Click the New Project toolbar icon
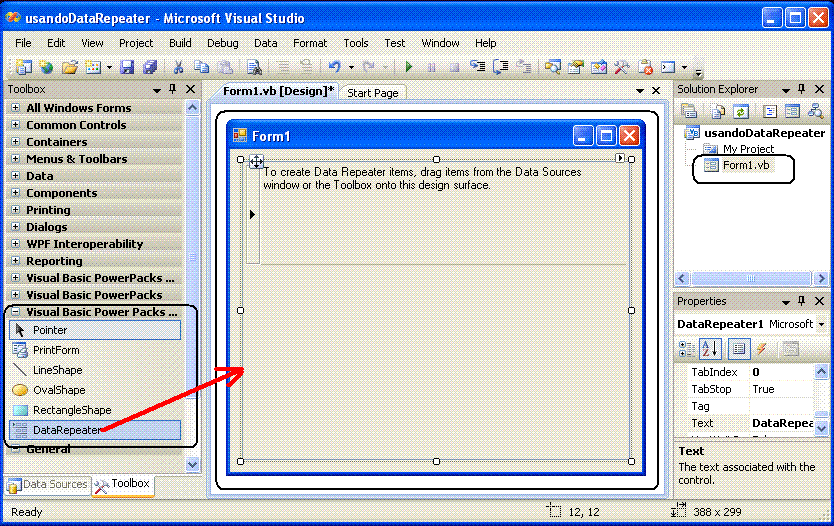Viewport: 834px width, 526px height. (23, 67)
